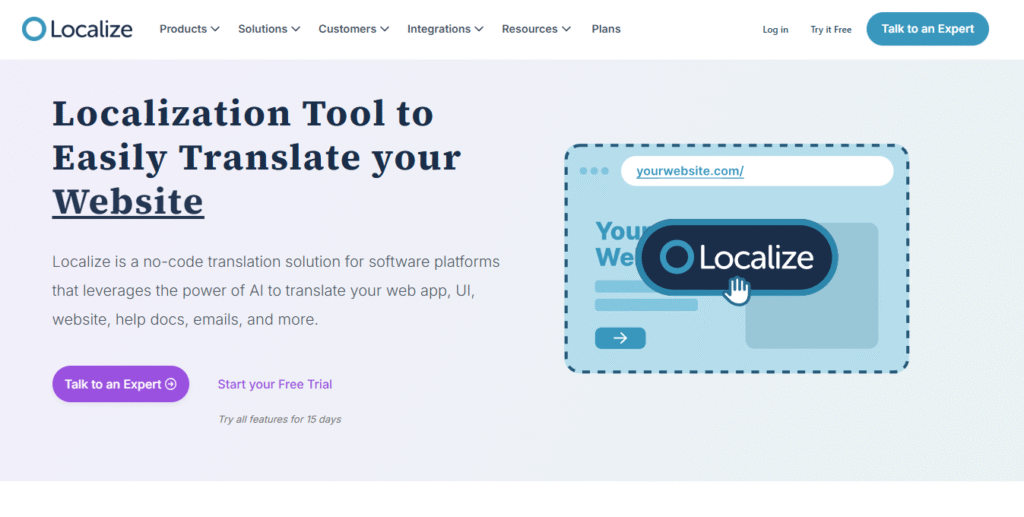Click the Localize badge in the illustration
1024x517 pixels.
pyautogui.click(x=737, y=257)
